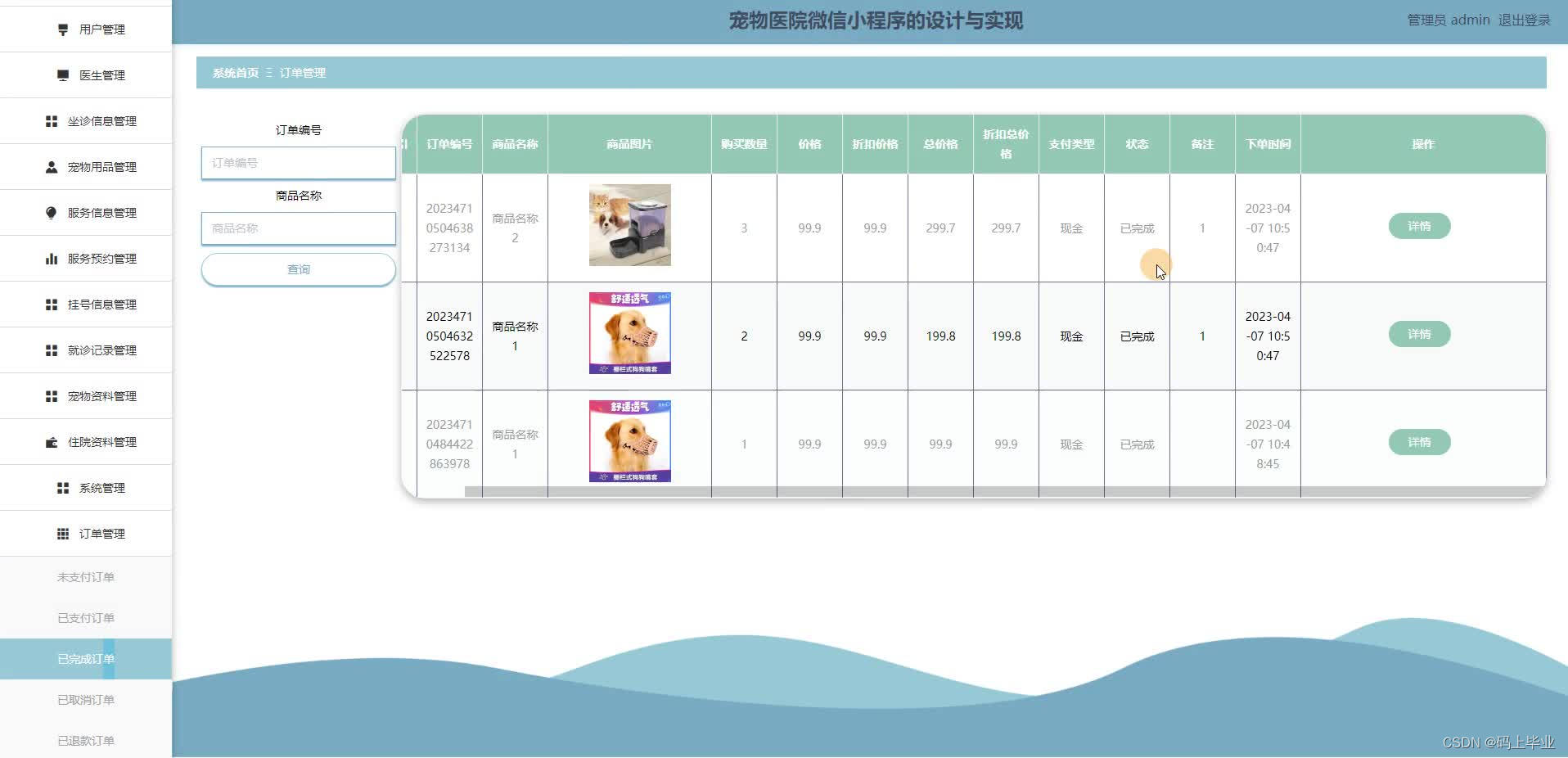
Task: Open the 已取消订单 submenu item
Action: (x=85, y=699)
